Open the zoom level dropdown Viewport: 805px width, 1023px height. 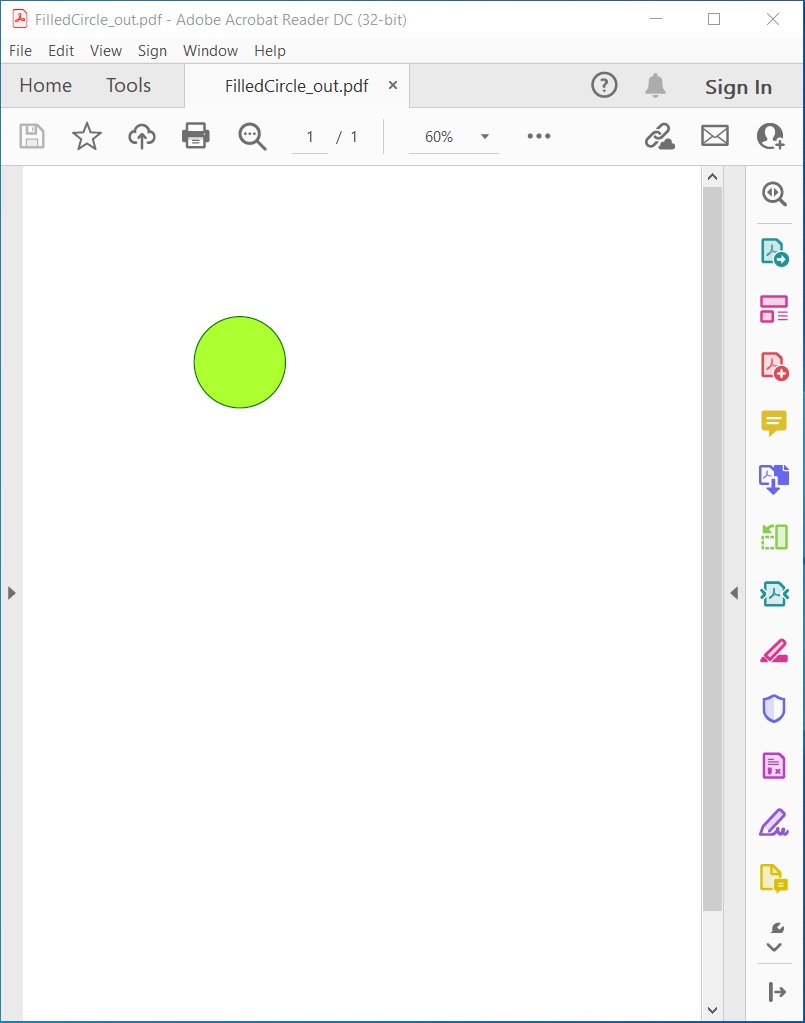click(x=485, y=137)
